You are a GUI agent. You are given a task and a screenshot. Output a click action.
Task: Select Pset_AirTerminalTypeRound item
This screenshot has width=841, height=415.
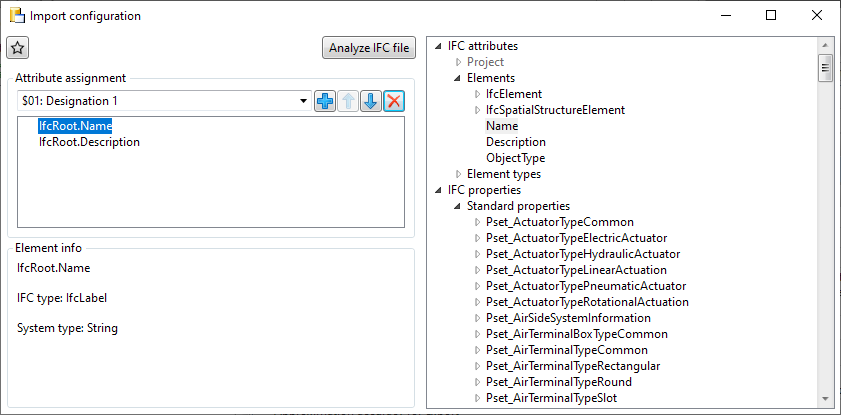(x=559, y=382)
